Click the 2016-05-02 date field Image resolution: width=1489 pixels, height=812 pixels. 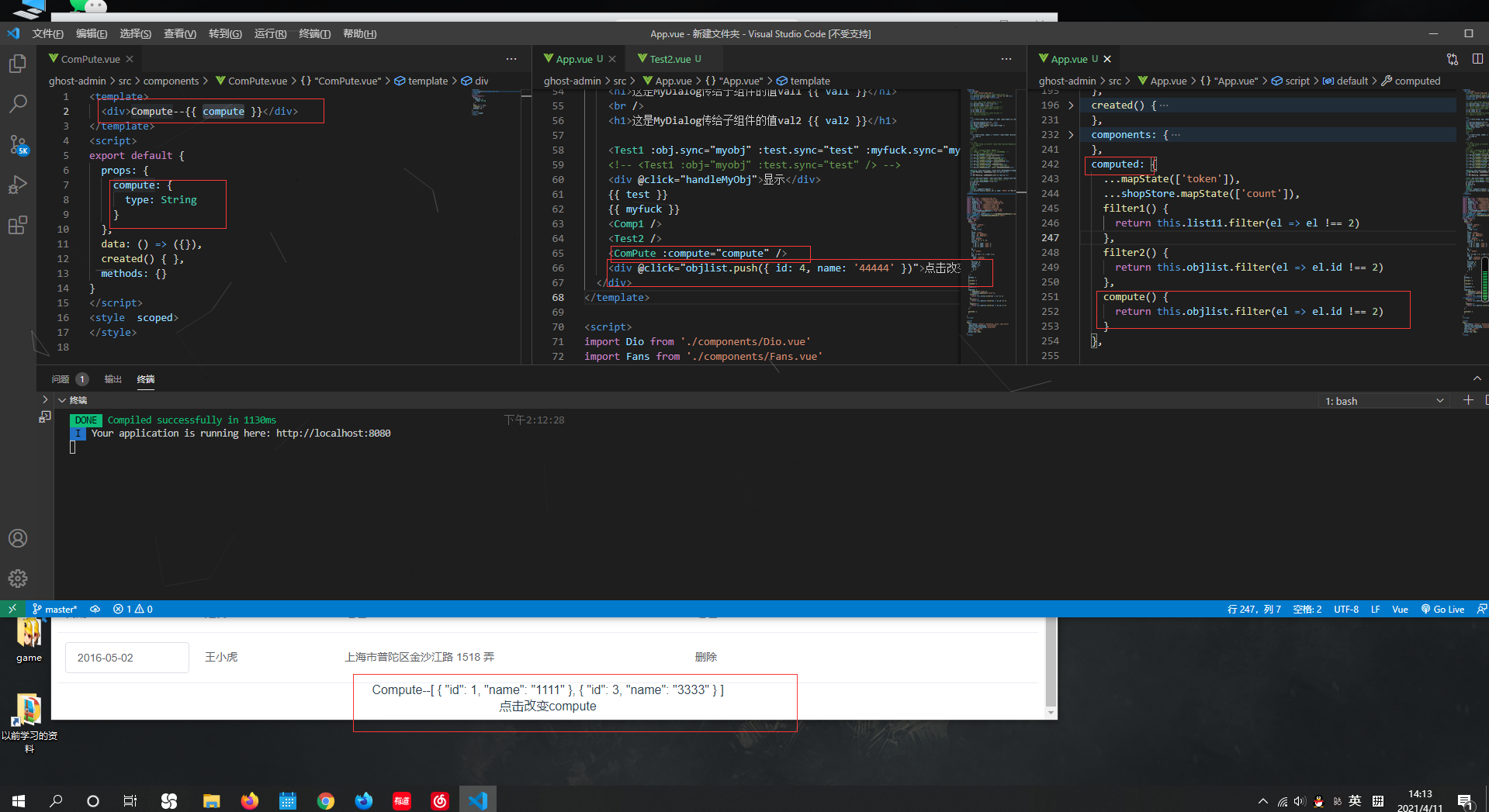tap(127, 657)
